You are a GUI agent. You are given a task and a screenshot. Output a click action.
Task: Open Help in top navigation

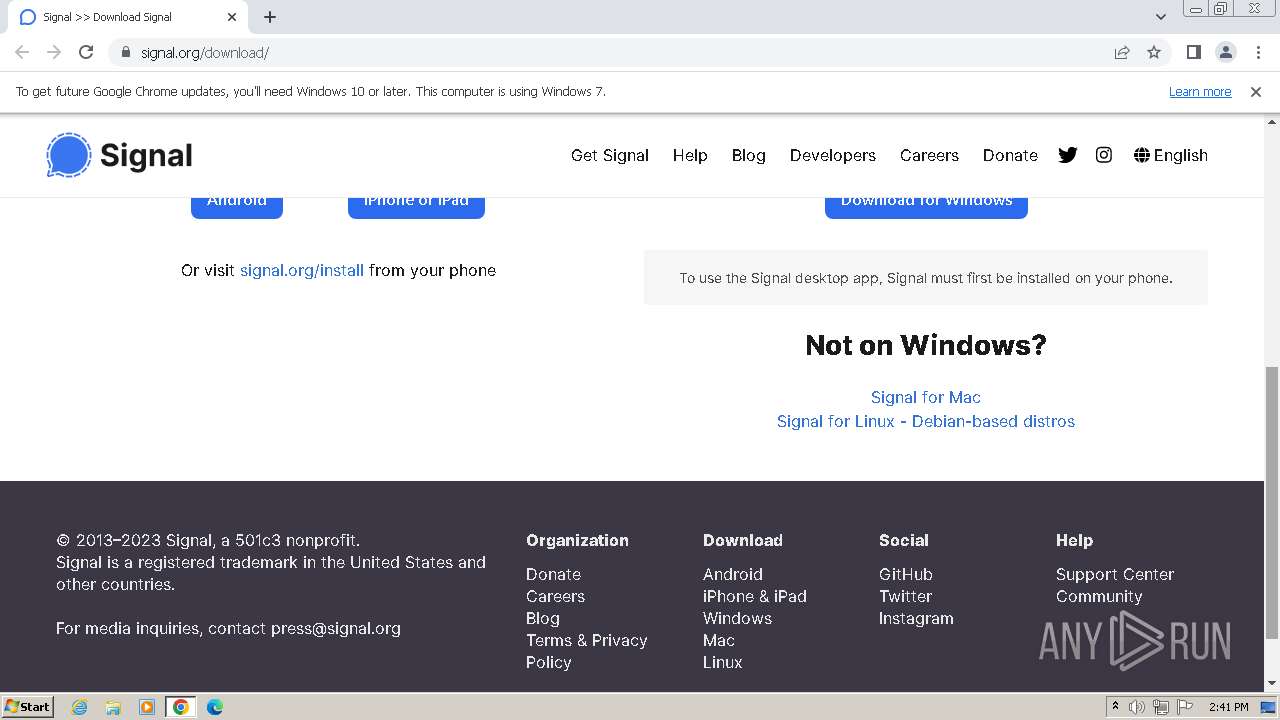(x=690, y=155)
